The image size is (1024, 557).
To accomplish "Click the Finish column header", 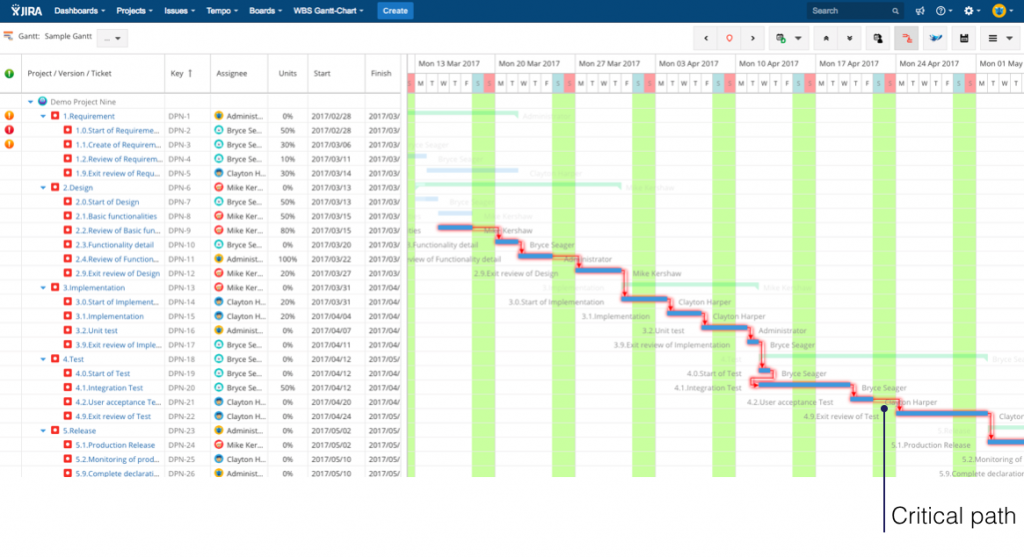I will pyautogui.click(x=381, y=73).
